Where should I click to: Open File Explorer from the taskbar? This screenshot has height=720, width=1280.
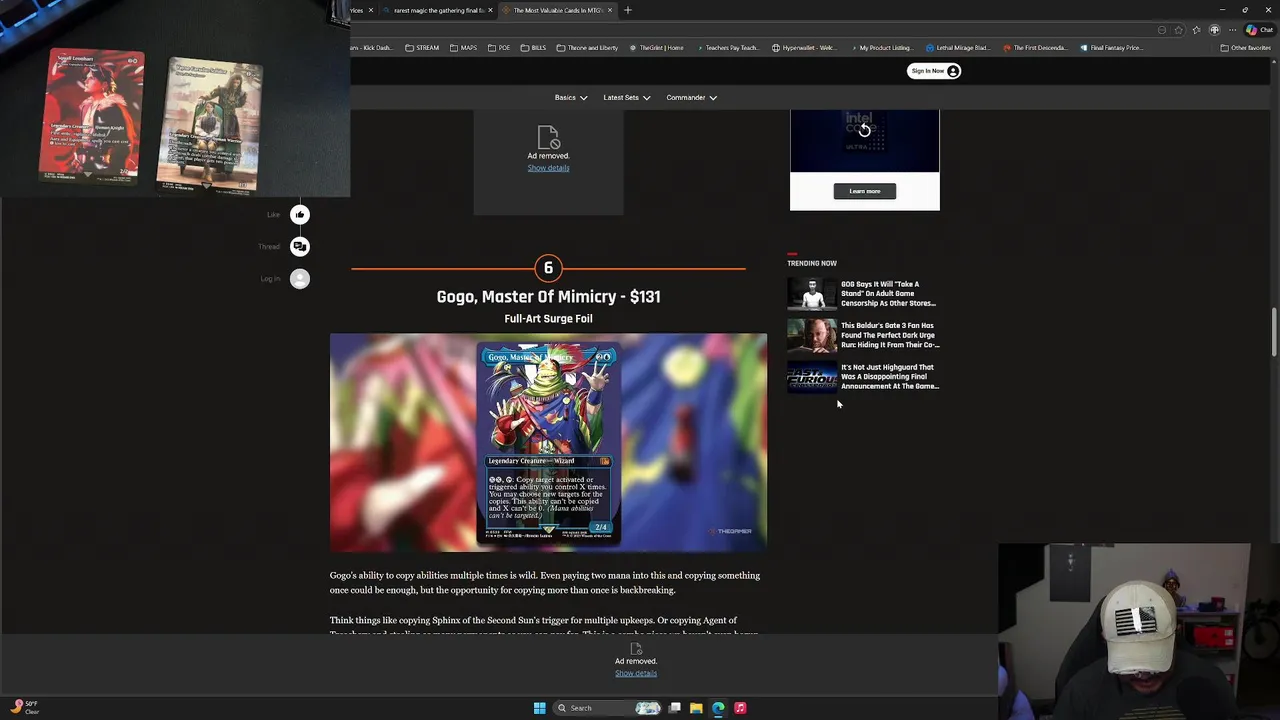pos(696,708)
